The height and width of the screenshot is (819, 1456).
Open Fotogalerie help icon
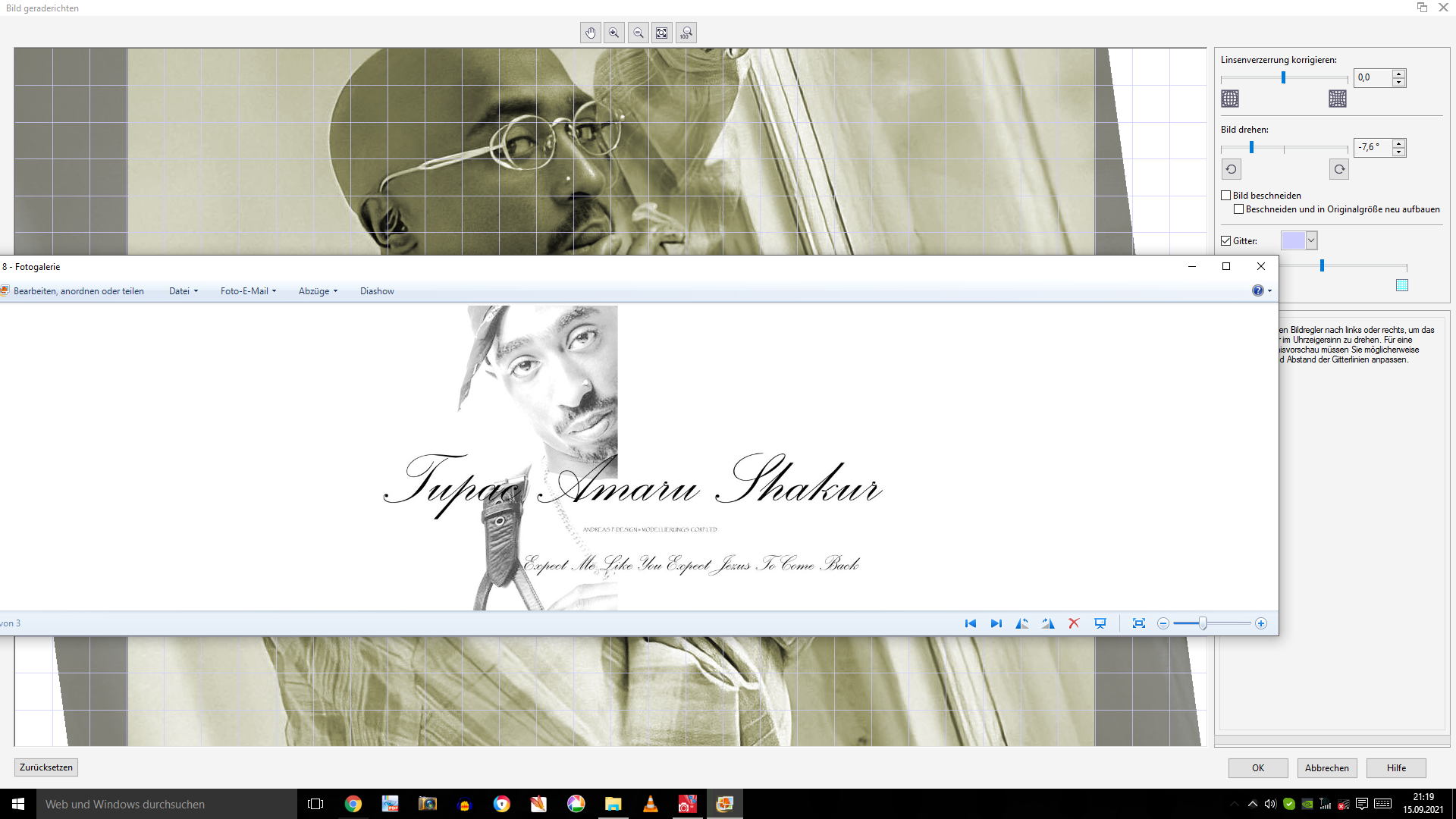(1258, 290)
